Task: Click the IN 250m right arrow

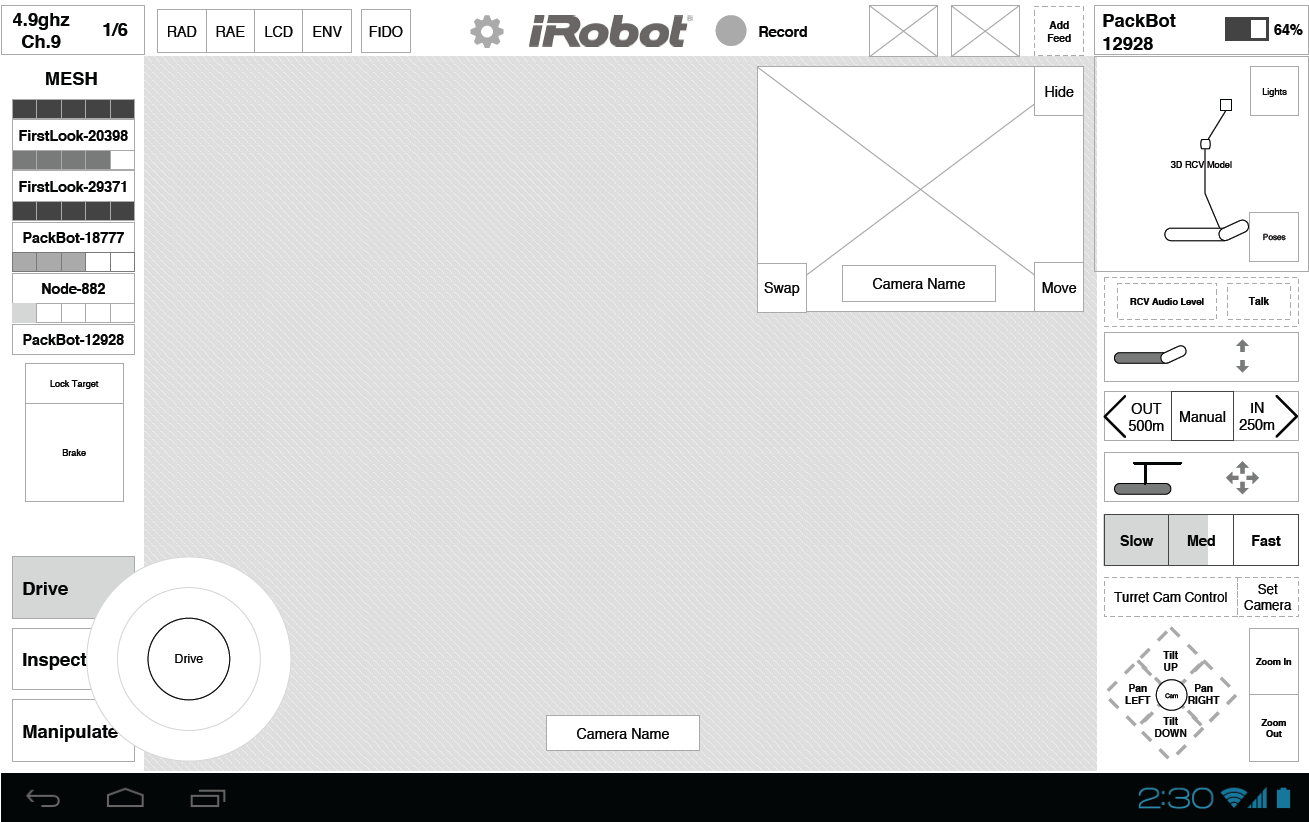Action: point(1266,416)
